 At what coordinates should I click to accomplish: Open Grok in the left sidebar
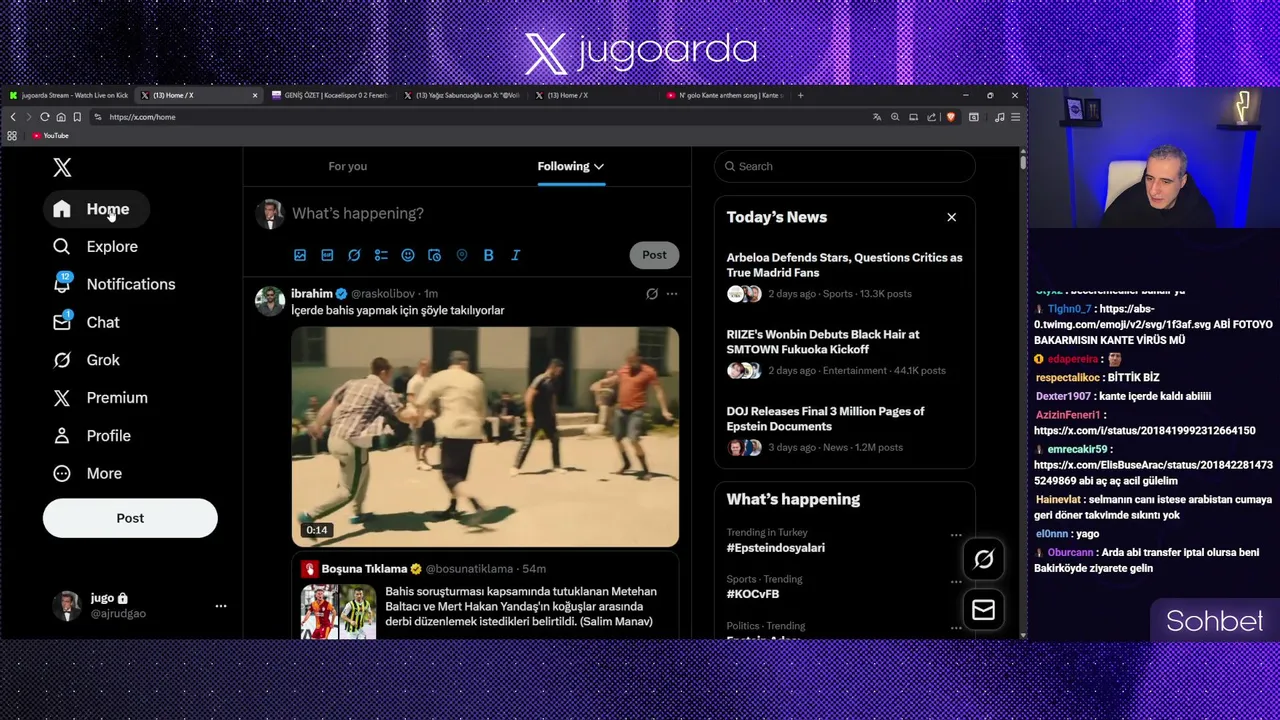tap(86, 360)
